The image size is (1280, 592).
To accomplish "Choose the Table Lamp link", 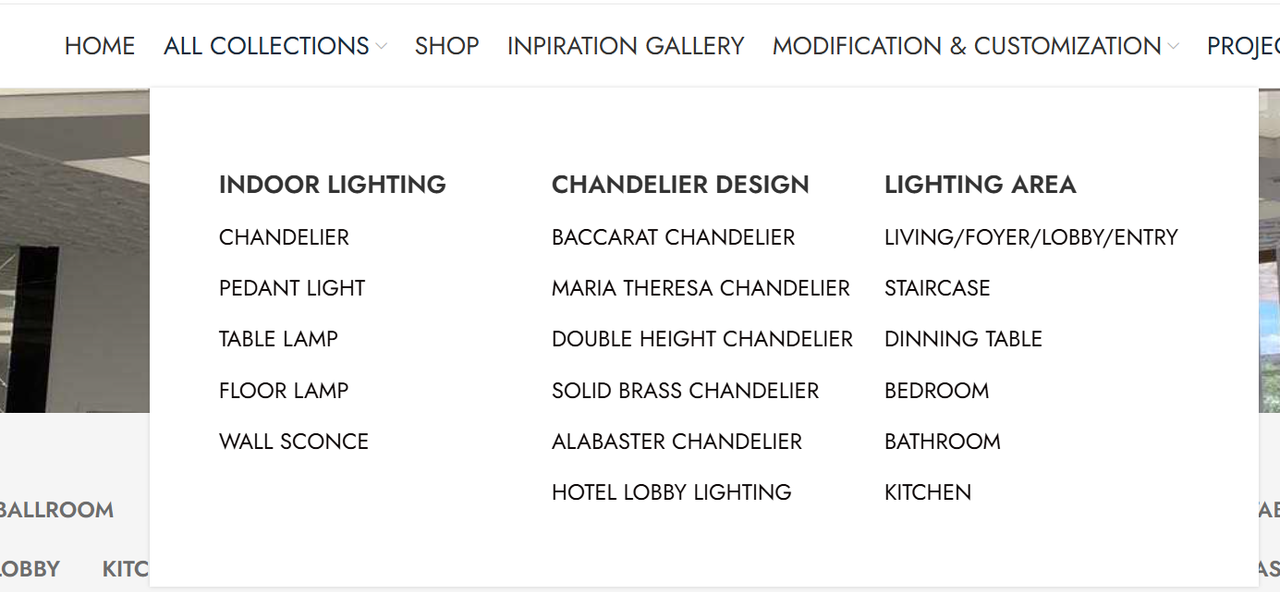I will tap(278, 340).
